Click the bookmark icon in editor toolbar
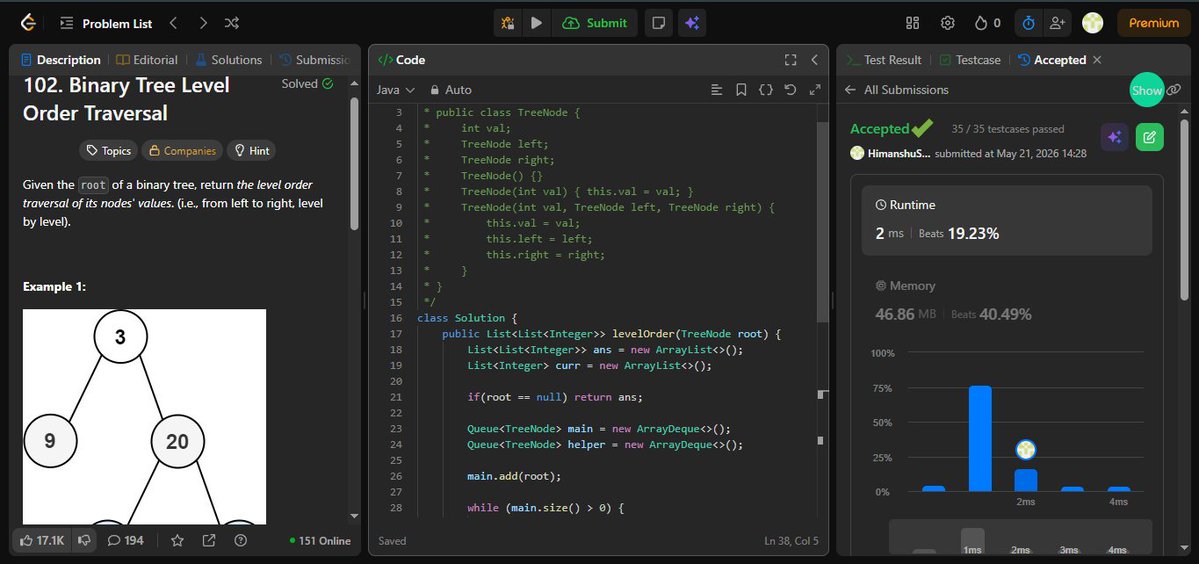The width and height of the screenshot is (1199, 564). pos(741,89)
